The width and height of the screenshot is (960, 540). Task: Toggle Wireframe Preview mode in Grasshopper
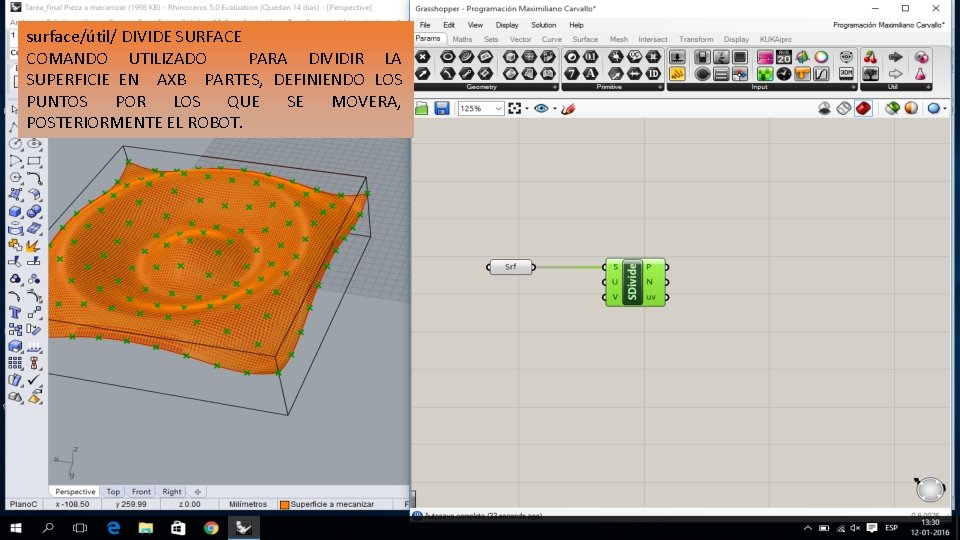point(844,108)
